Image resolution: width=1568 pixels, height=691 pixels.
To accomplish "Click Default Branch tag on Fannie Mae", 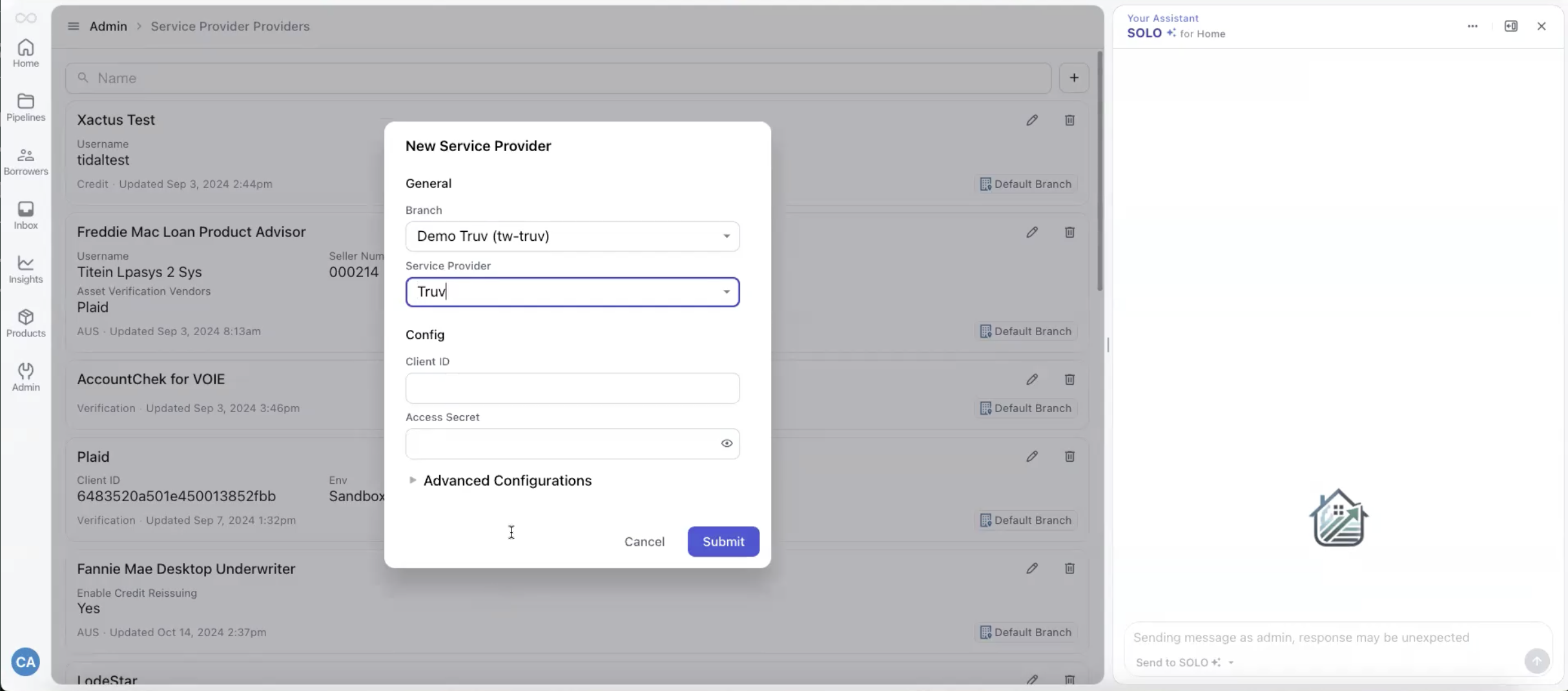I will pos(1025,632).
